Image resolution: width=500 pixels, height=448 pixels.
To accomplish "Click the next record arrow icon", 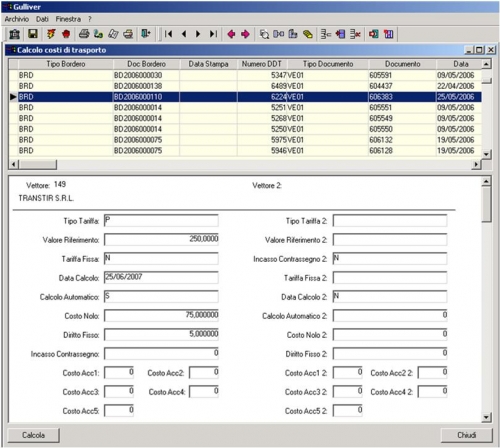I will [198, 34].
